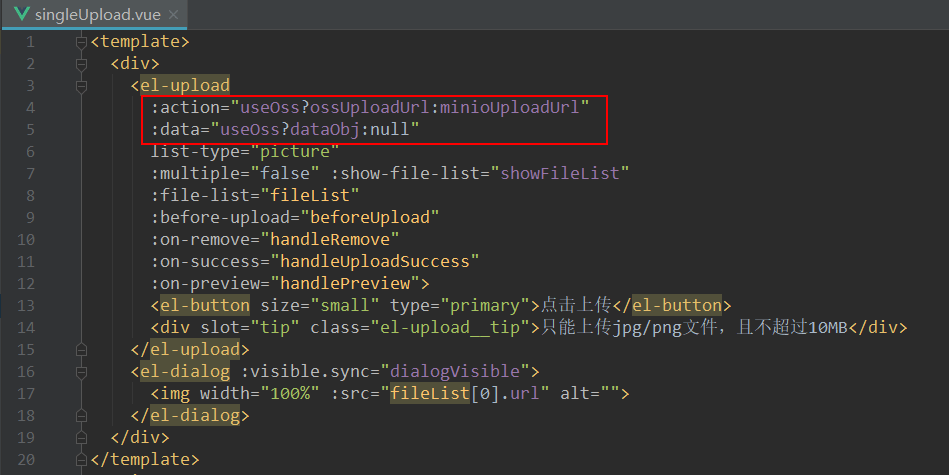Click the el-dialog opening tag name
This screenshot has width=949, height=475.
click(185, 372)
